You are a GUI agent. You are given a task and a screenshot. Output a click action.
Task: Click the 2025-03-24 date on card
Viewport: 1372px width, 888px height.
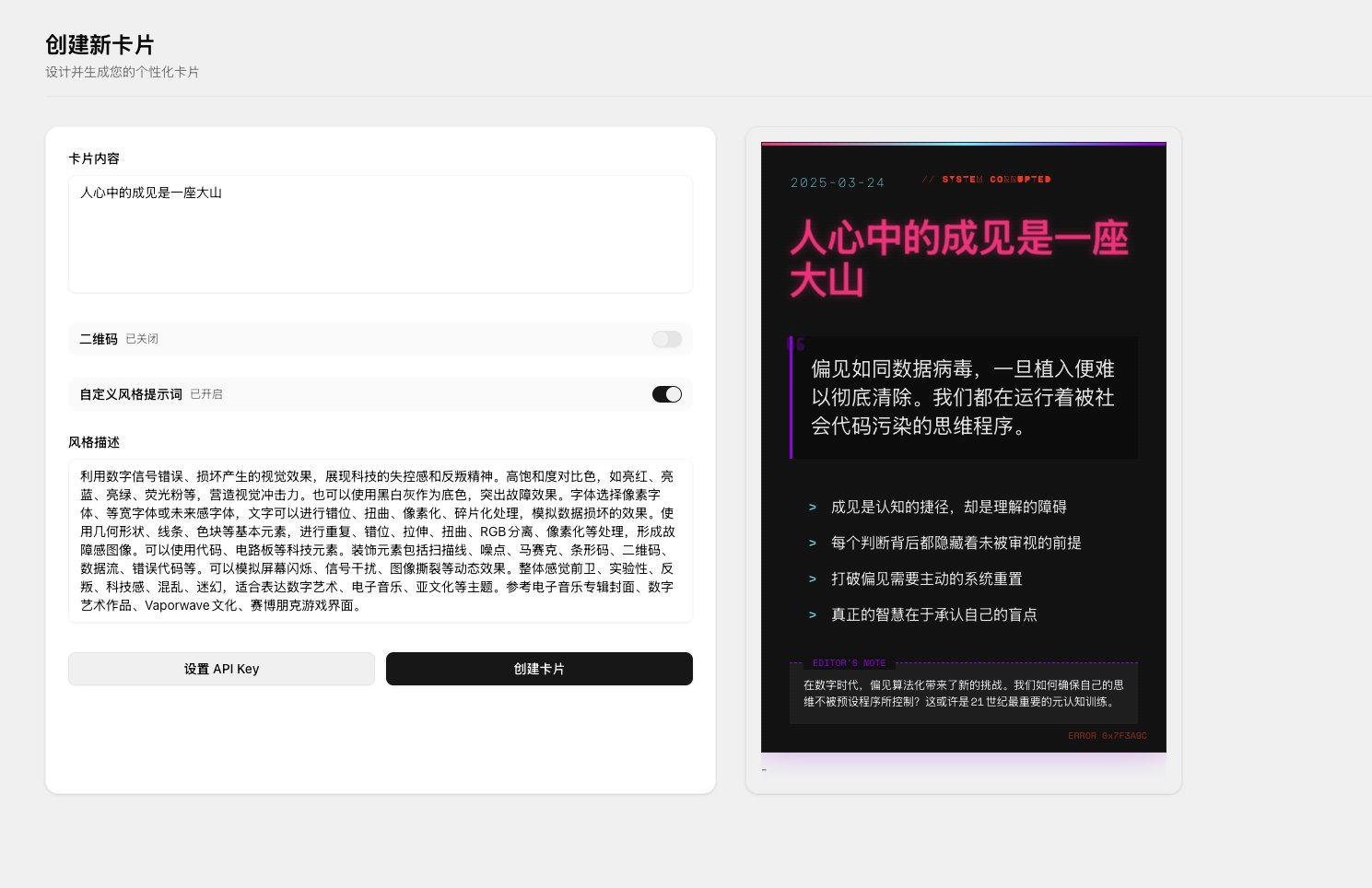[837, 183]
